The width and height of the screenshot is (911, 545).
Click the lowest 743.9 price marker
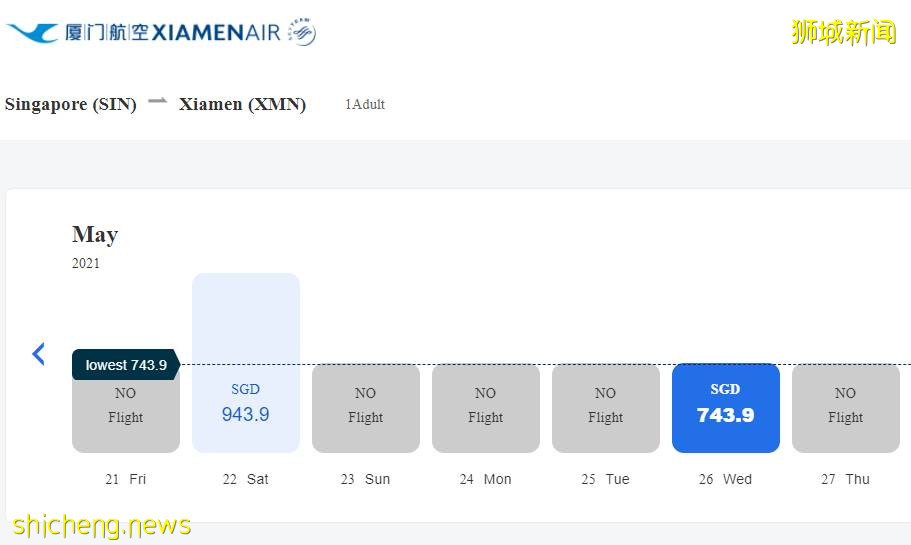pyautogui.click(x=125, y=365)
